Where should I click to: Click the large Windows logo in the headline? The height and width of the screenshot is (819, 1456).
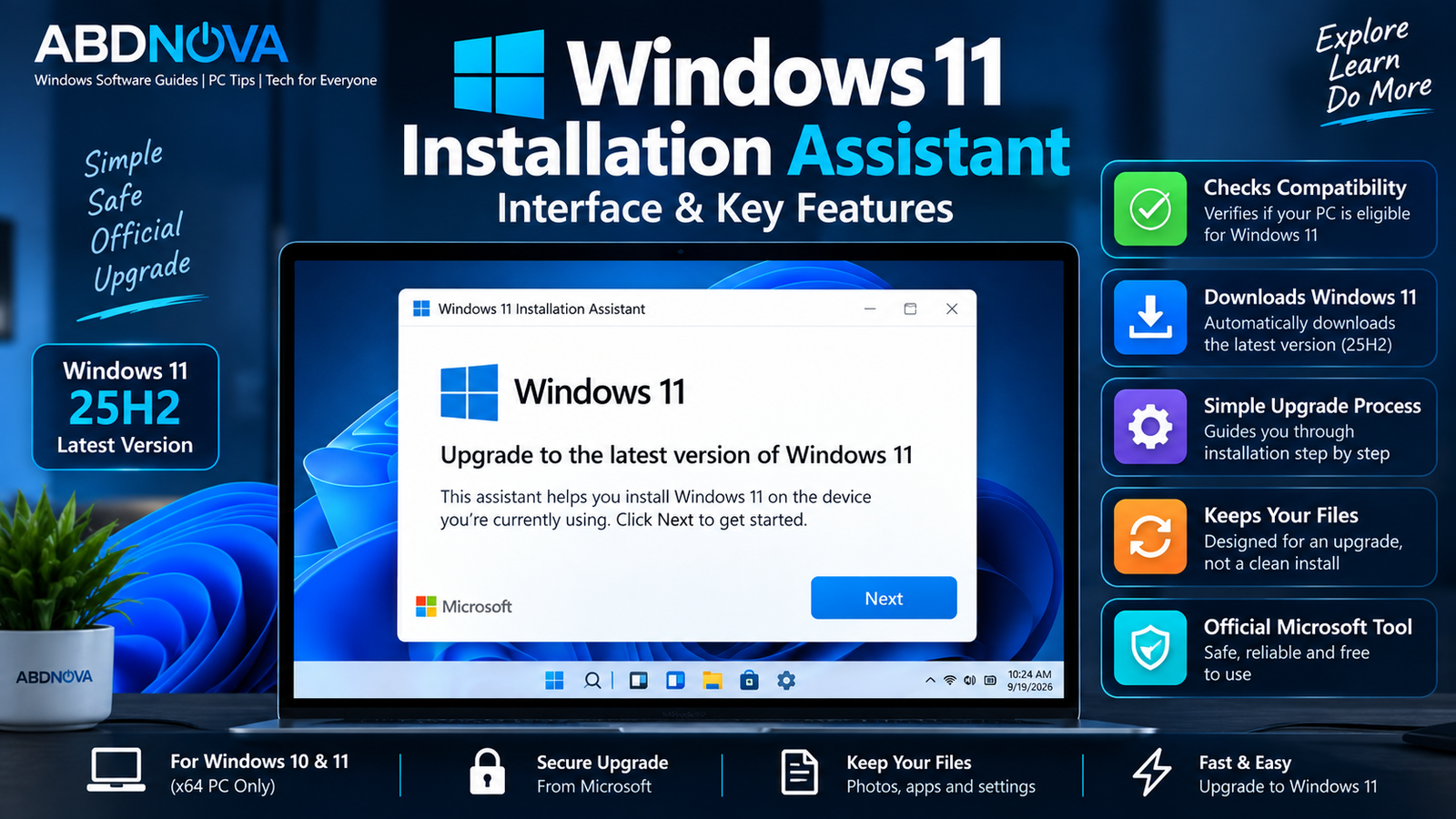499,75
